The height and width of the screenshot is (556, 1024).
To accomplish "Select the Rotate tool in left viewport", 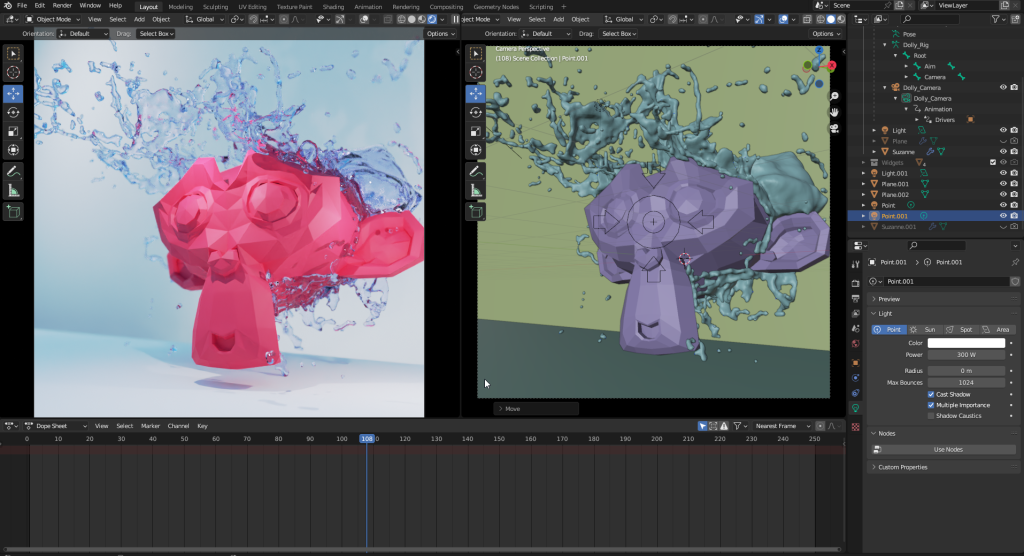I will tap(13, 112).
